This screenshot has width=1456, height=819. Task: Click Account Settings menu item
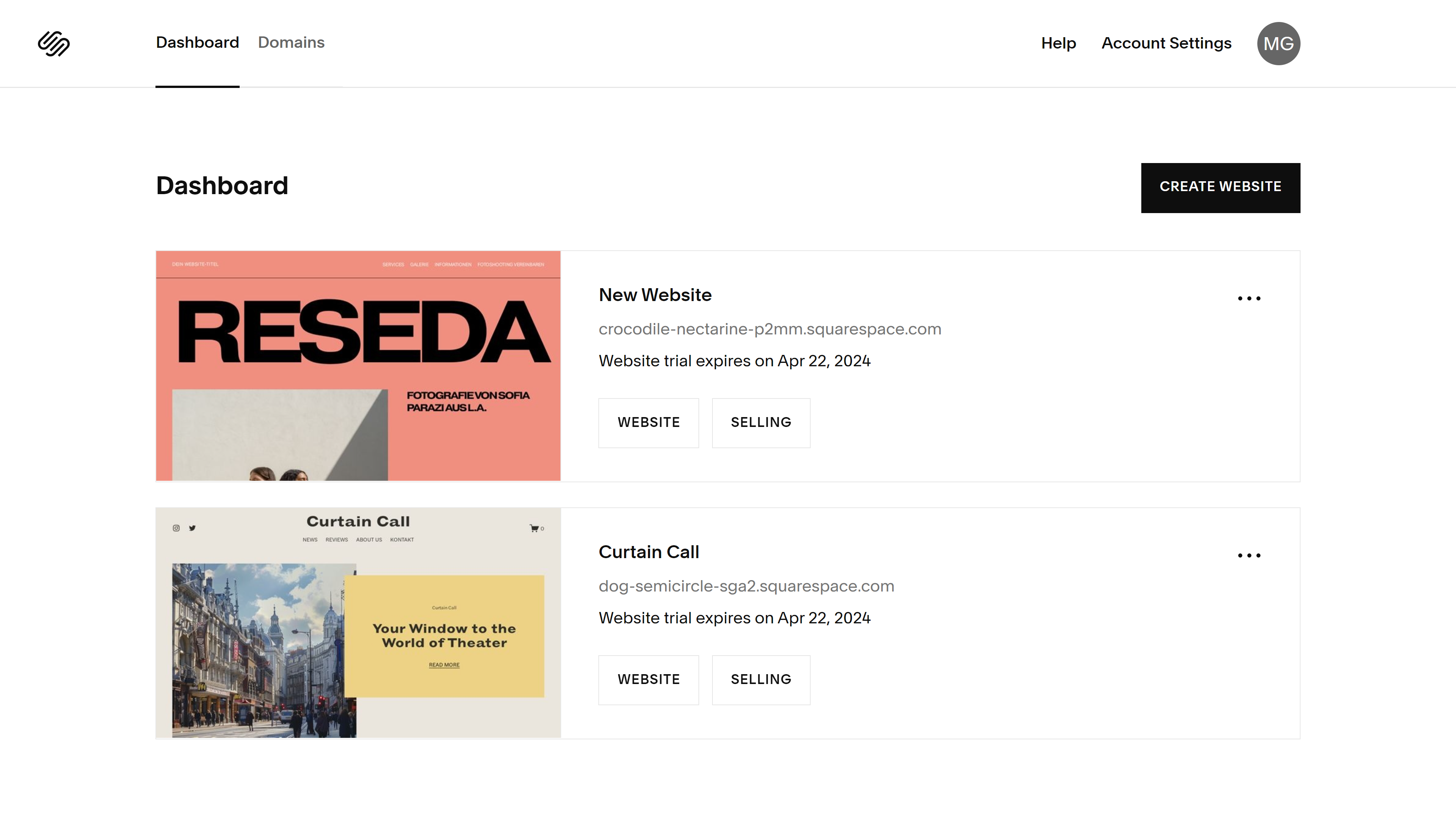[1166, 43]
